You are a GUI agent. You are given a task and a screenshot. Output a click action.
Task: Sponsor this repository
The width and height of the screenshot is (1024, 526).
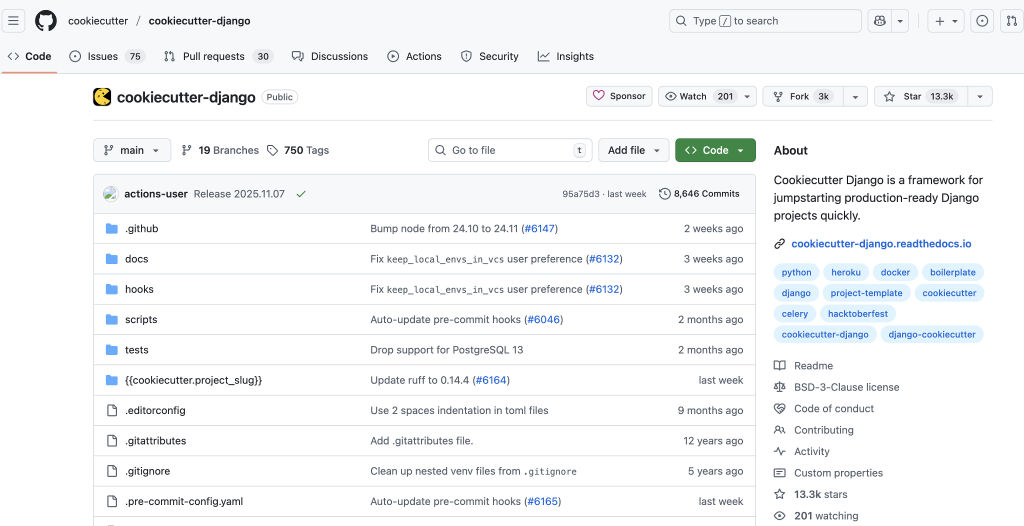(x=619, y=96)
